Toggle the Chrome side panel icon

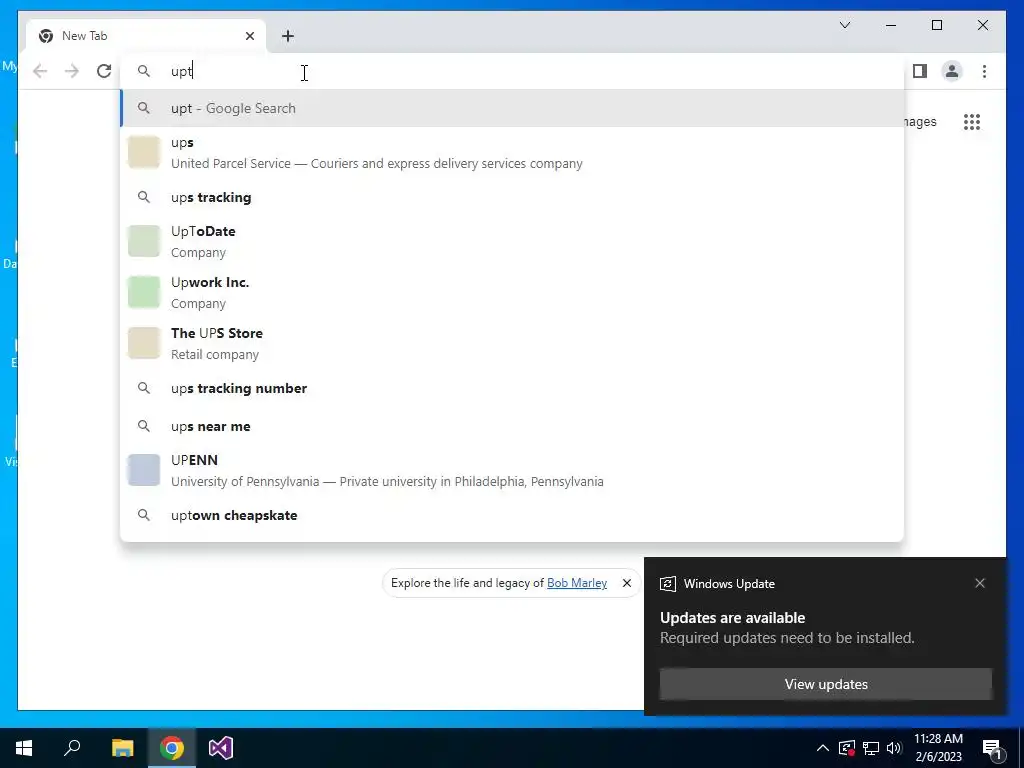pos(920,71)
